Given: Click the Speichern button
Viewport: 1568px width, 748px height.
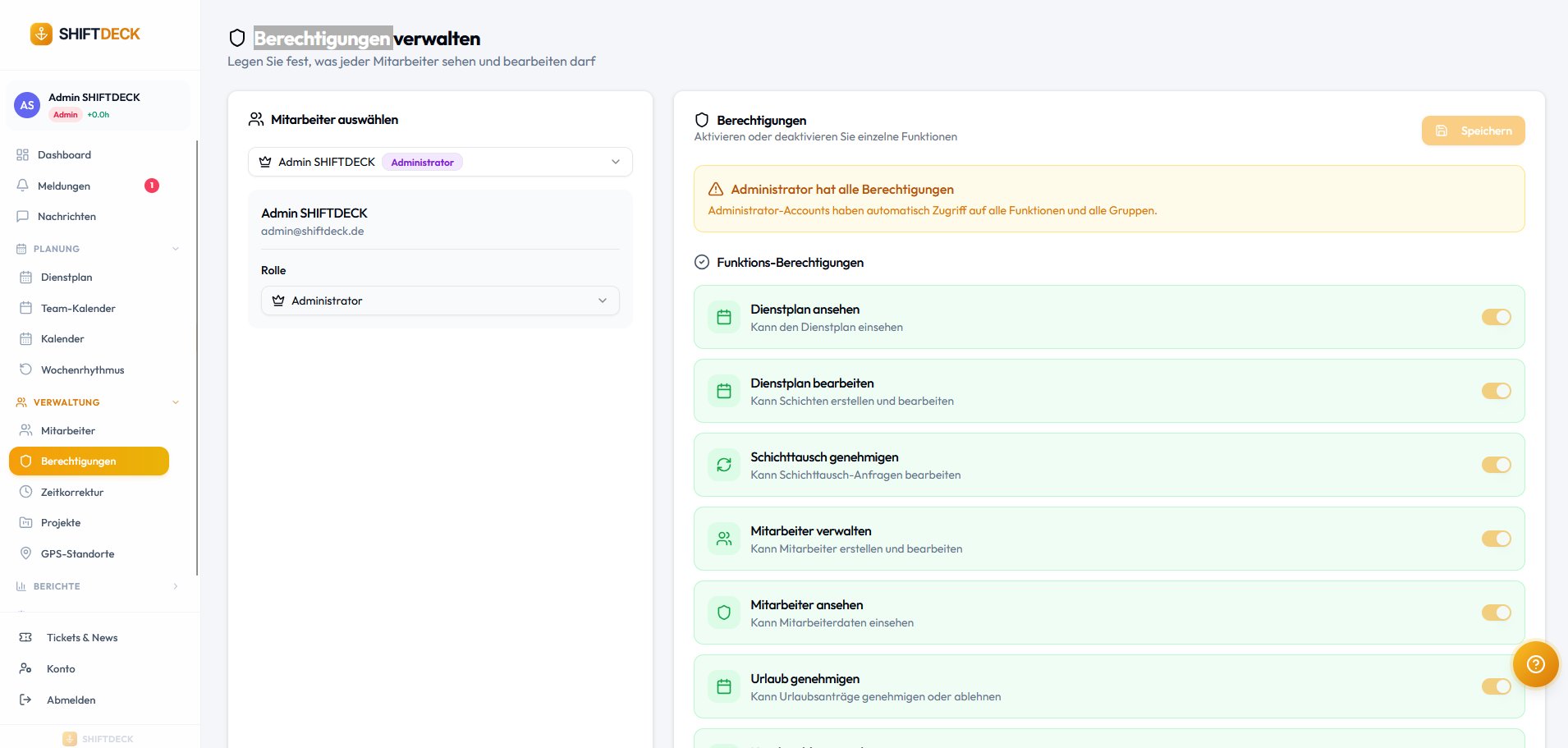Looking at the screenshot, I should pos(1473,131).
